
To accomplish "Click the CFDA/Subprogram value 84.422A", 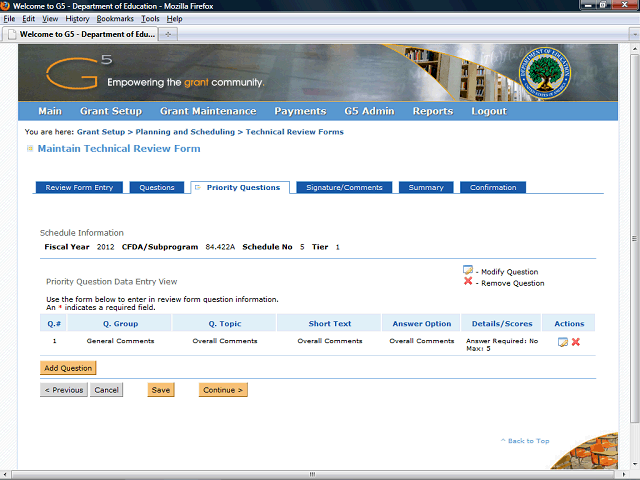I will [x=220, y=247].
